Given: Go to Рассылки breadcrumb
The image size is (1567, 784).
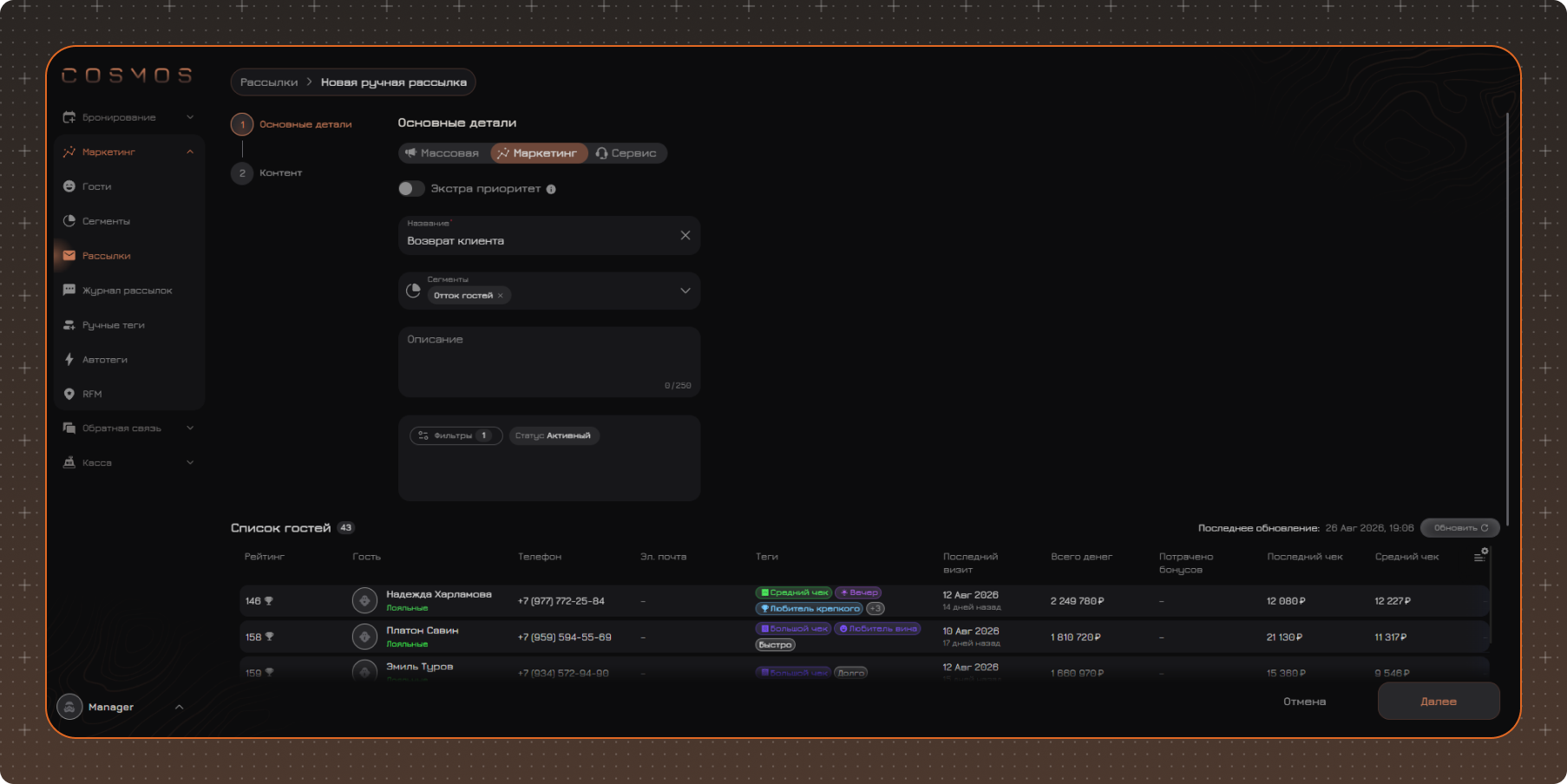Looking at the screenshot, I should click(269, 82).
